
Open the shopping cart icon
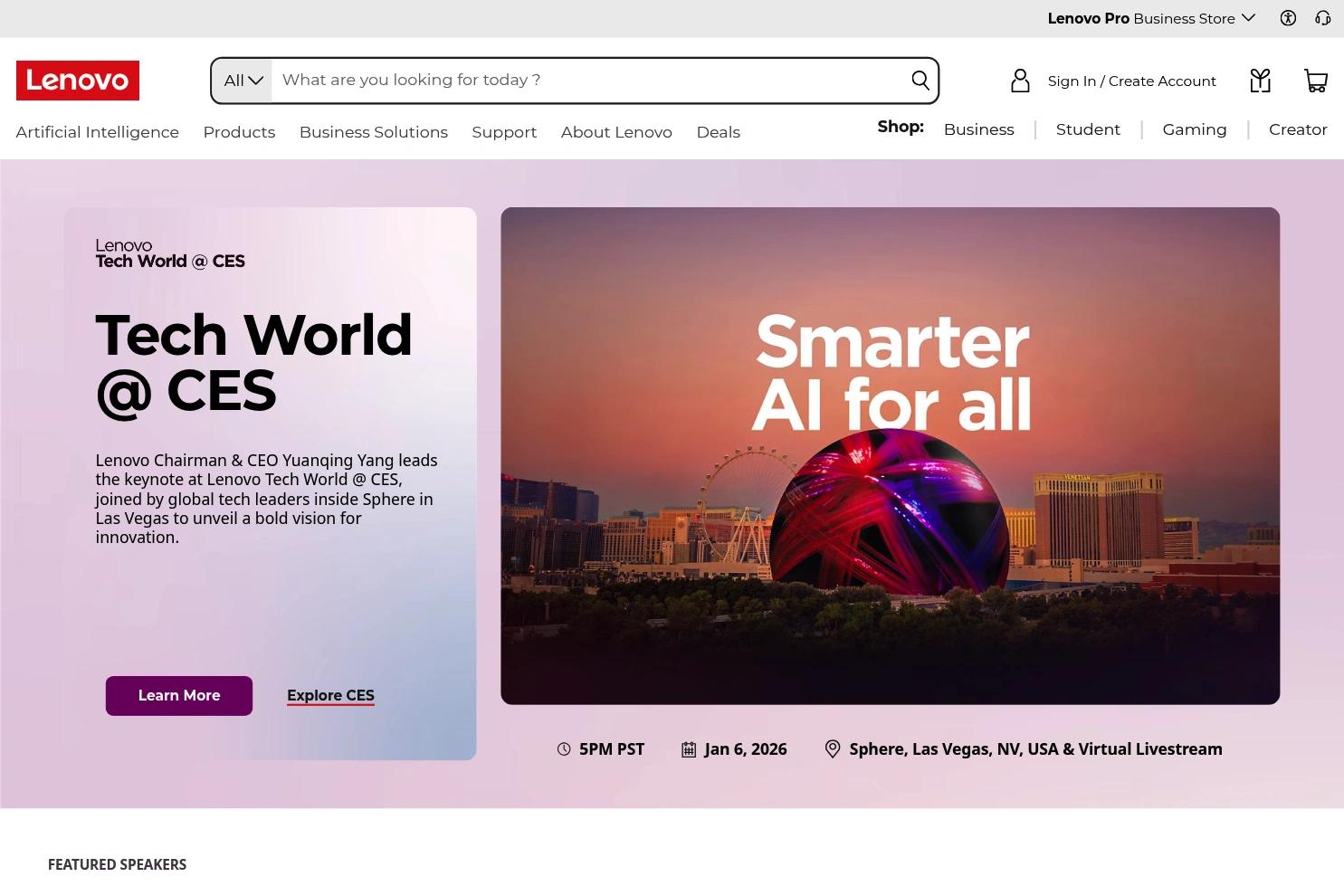coord(1316,81)
